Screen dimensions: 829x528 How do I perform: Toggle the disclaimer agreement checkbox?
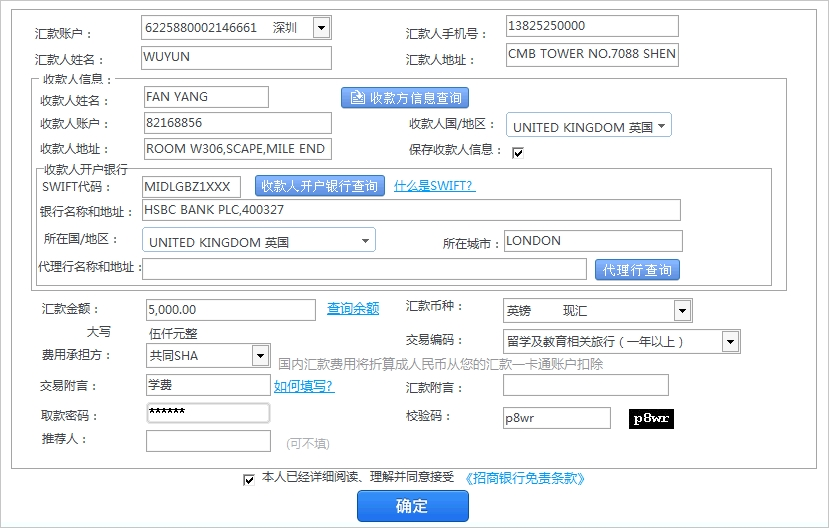click(249, 479)
